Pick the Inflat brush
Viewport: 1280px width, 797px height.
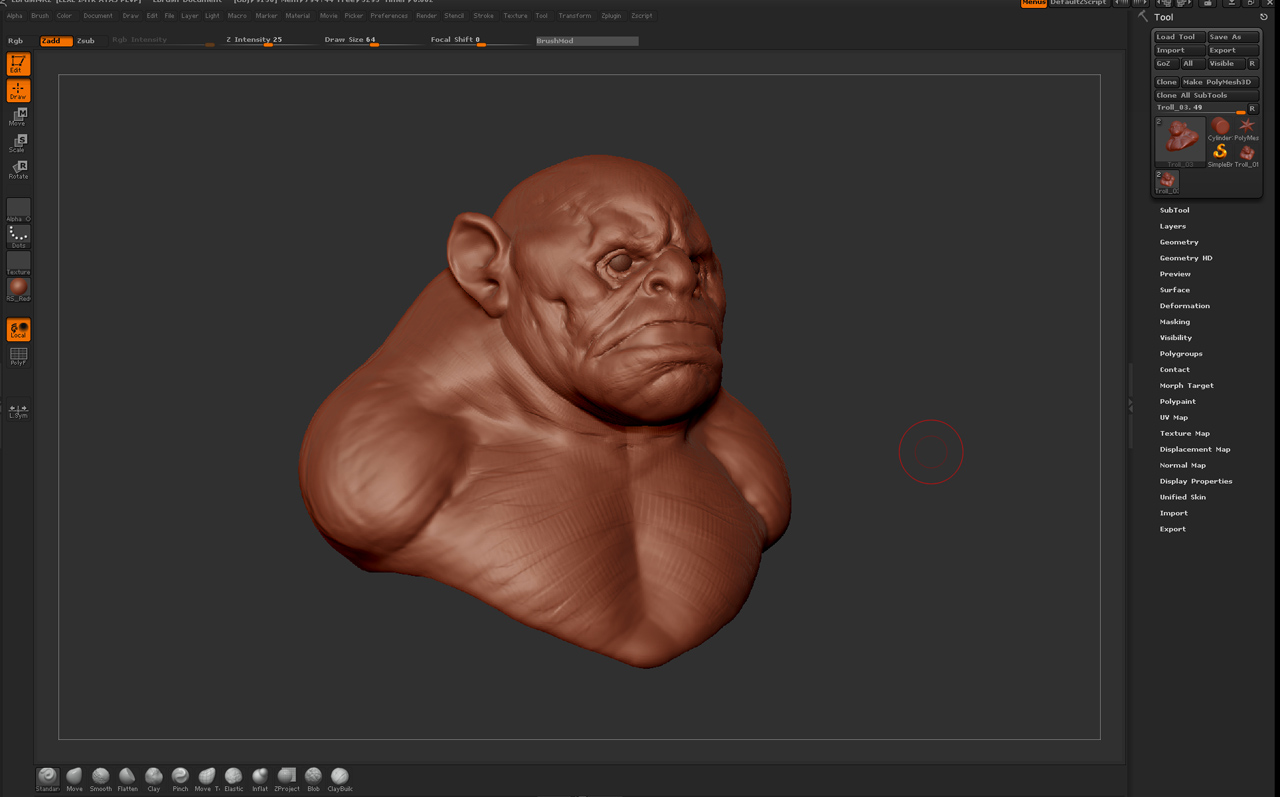pyautogui.click(x=260, y=778)
